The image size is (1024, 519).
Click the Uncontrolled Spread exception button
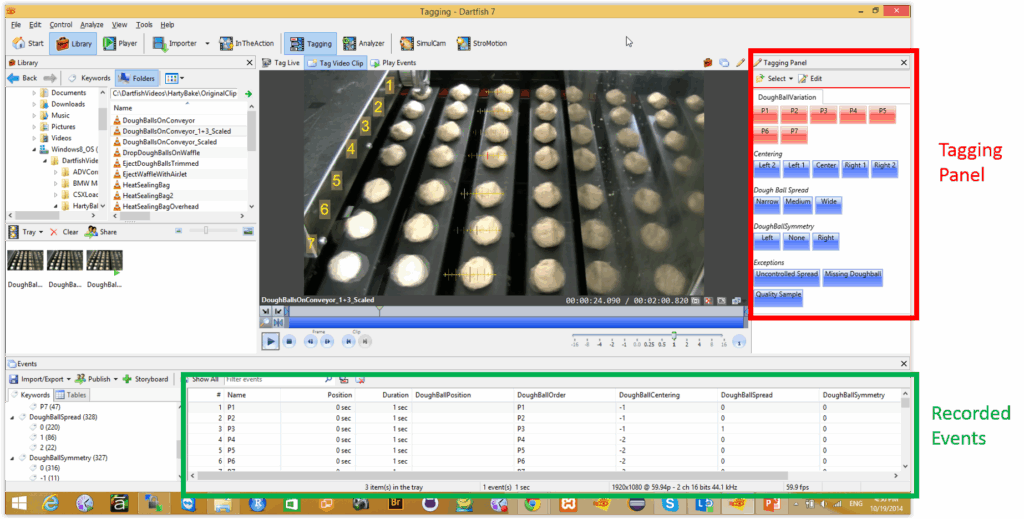coord(786,276)
